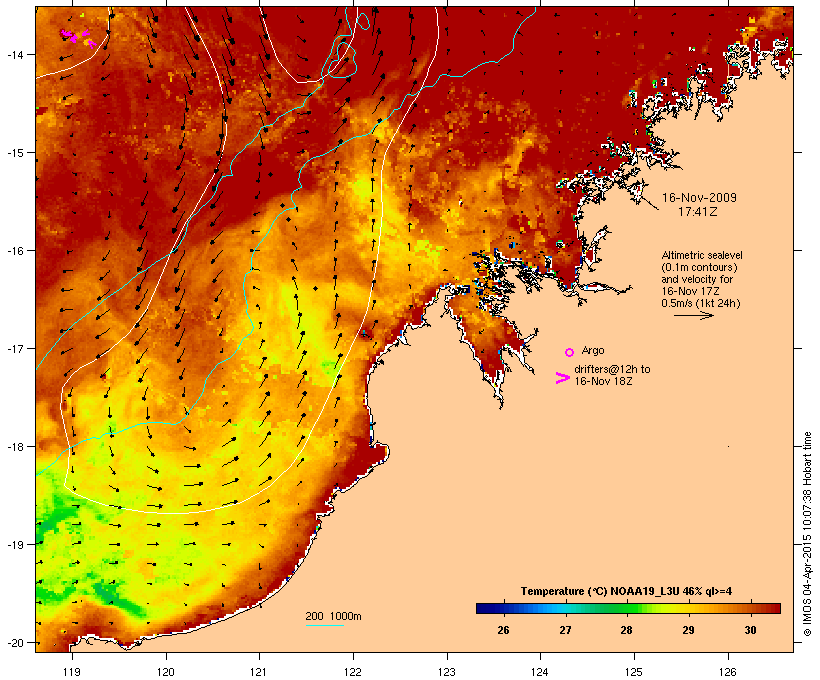
Task: Click the 0.5m/s velocity scale arrow
Action: [x=693, y=315]
